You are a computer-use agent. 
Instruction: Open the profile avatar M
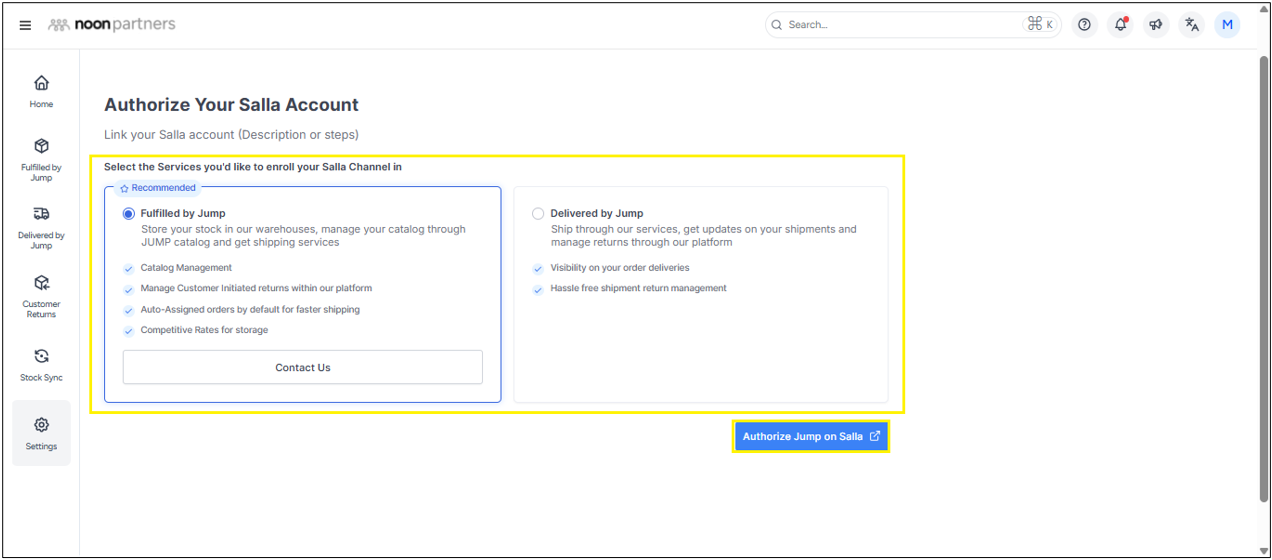(1227, 25)
